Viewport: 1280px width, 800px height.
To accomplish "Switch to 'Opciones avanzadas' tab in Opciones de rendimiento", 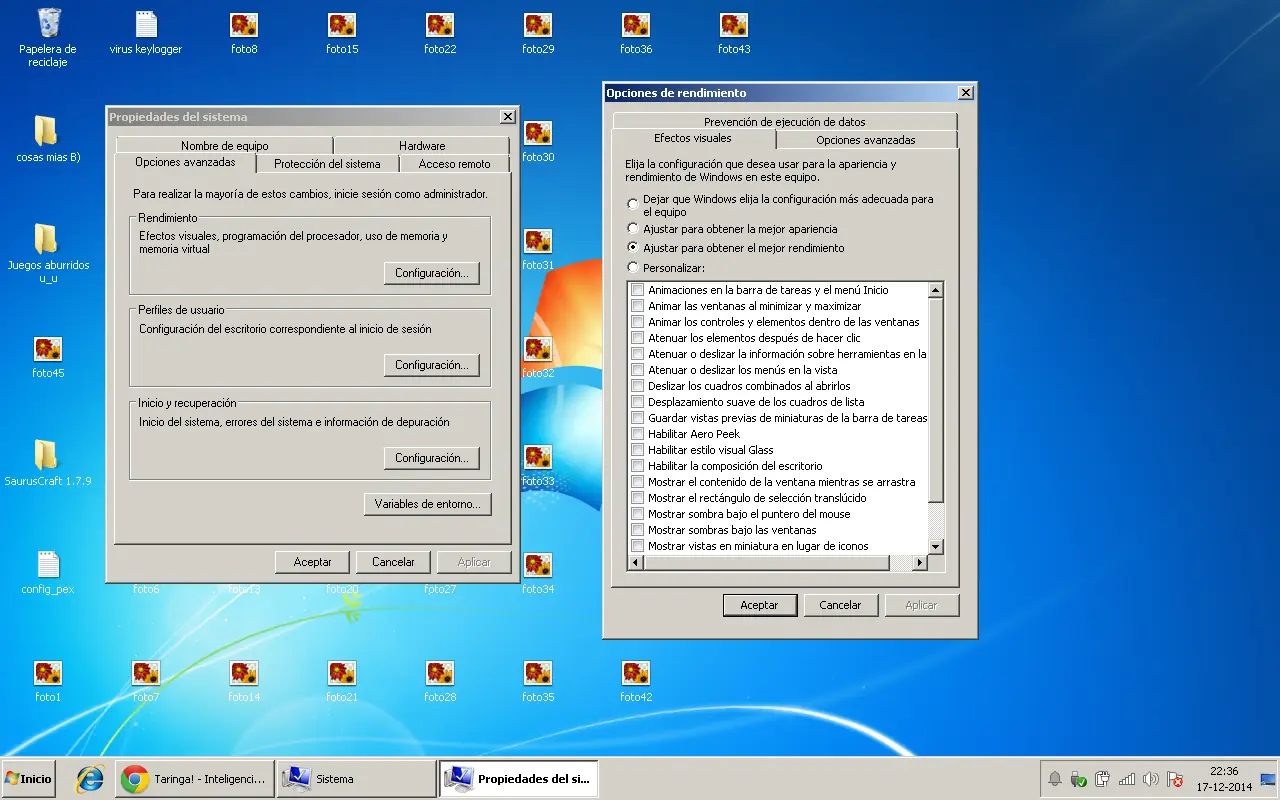I will pyautogui.click(x=866, y=140).
